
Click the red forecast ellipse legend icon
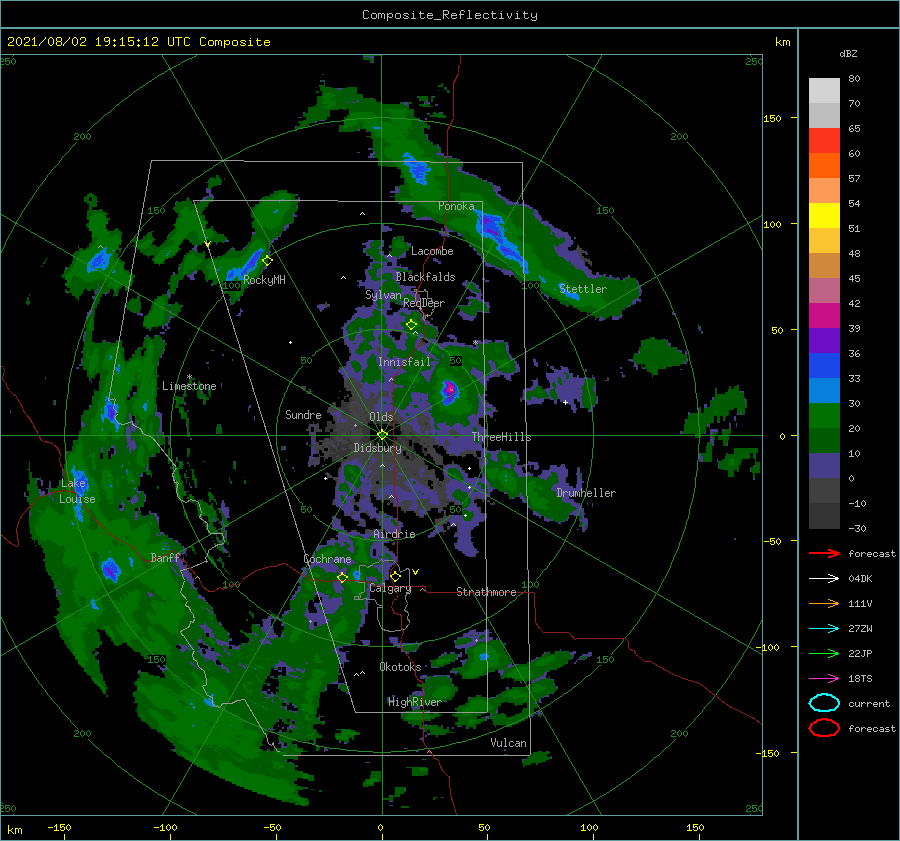[x=824, y=728]
